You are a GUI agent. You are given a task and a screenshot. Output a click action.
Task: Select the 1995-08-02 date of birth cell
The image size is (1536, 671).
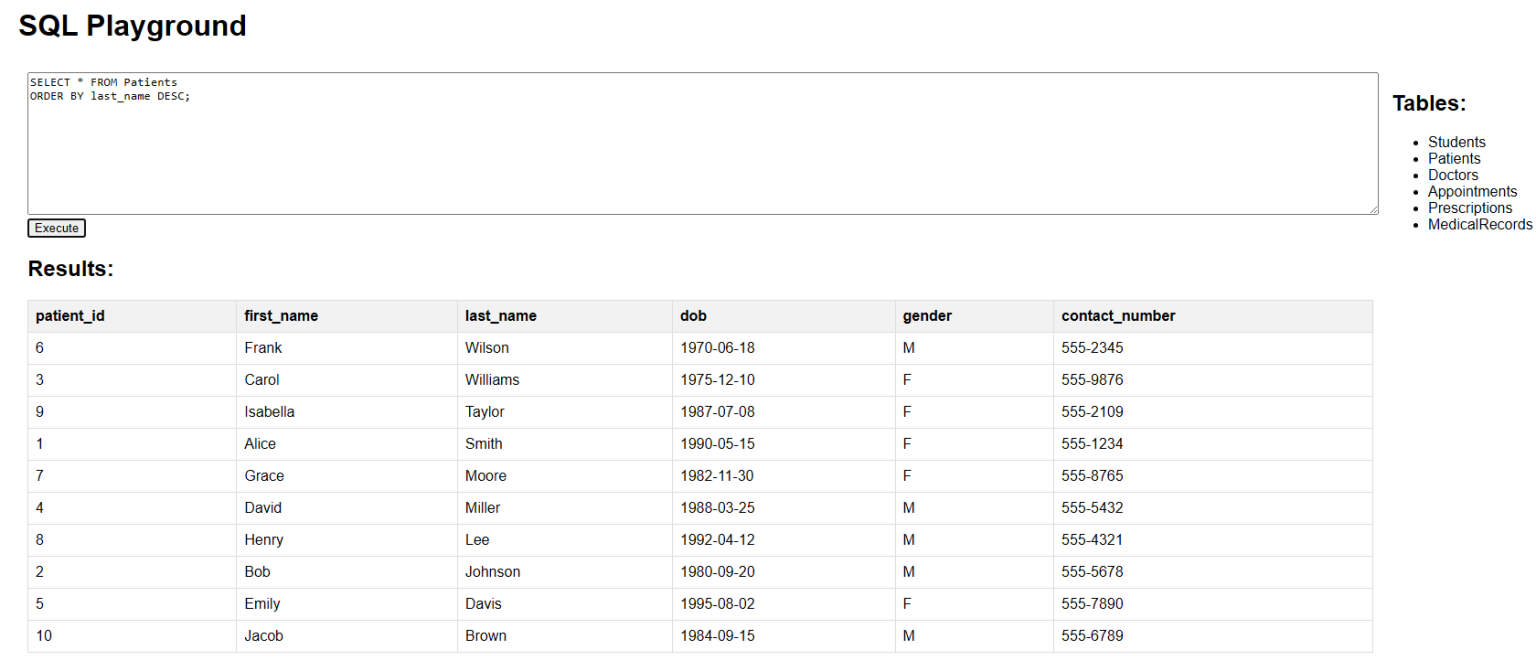pyautogui.click(x=717, y=604)
